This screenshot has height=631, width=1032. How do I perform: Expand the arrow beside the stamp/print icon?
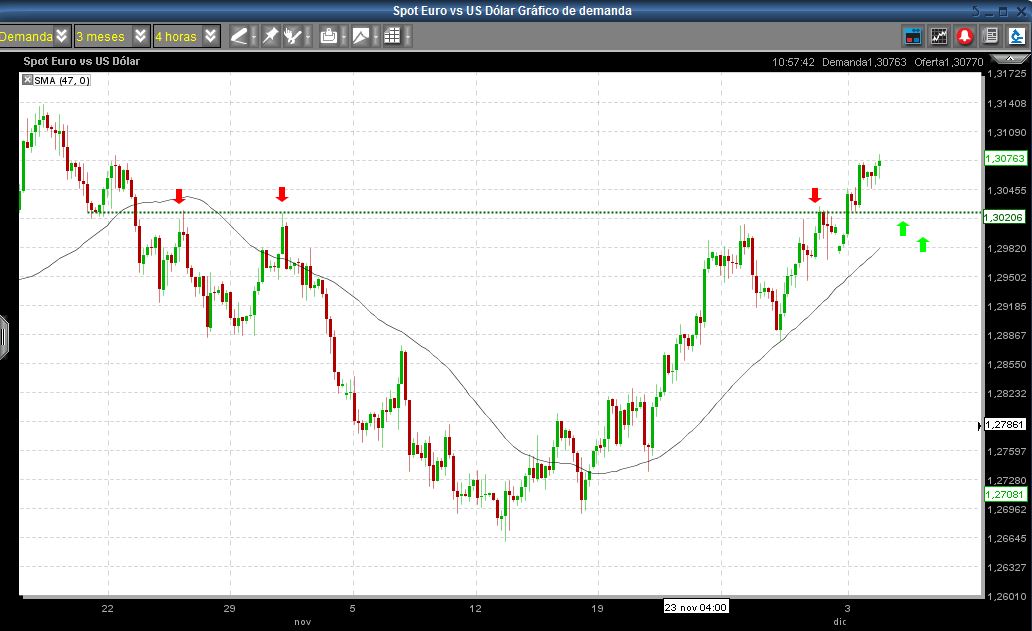pyautogui.click(x=343, y=36)
